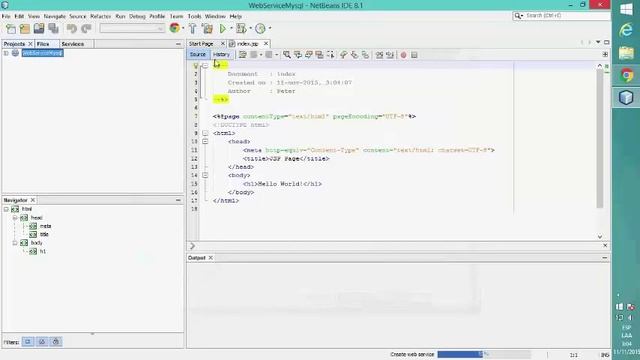
Task: Open the configuration combo box in toolbar
Action: click(x=132, y=29)
